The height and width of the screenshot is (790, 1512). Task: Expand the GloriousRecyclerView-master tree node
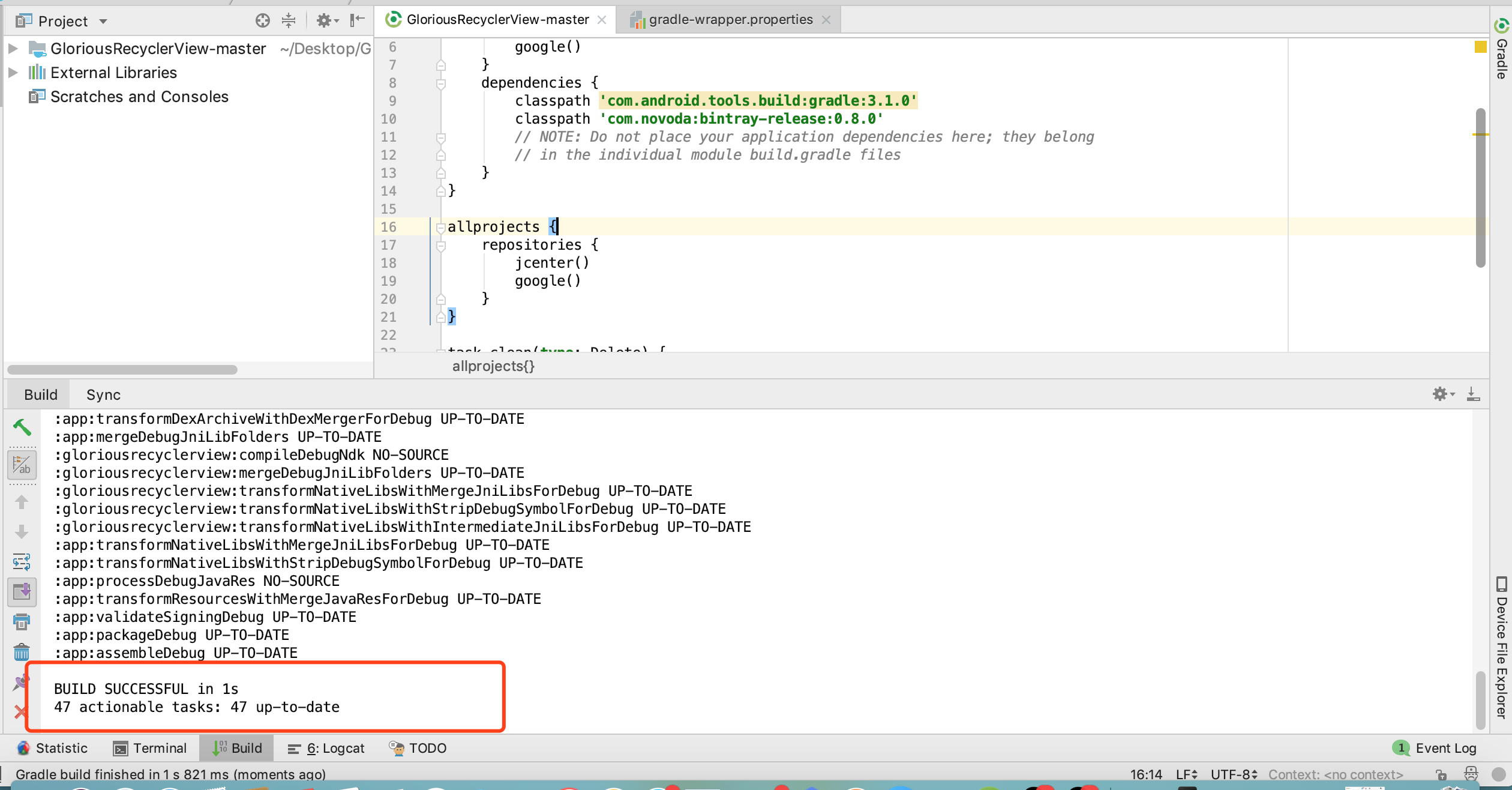13,48
